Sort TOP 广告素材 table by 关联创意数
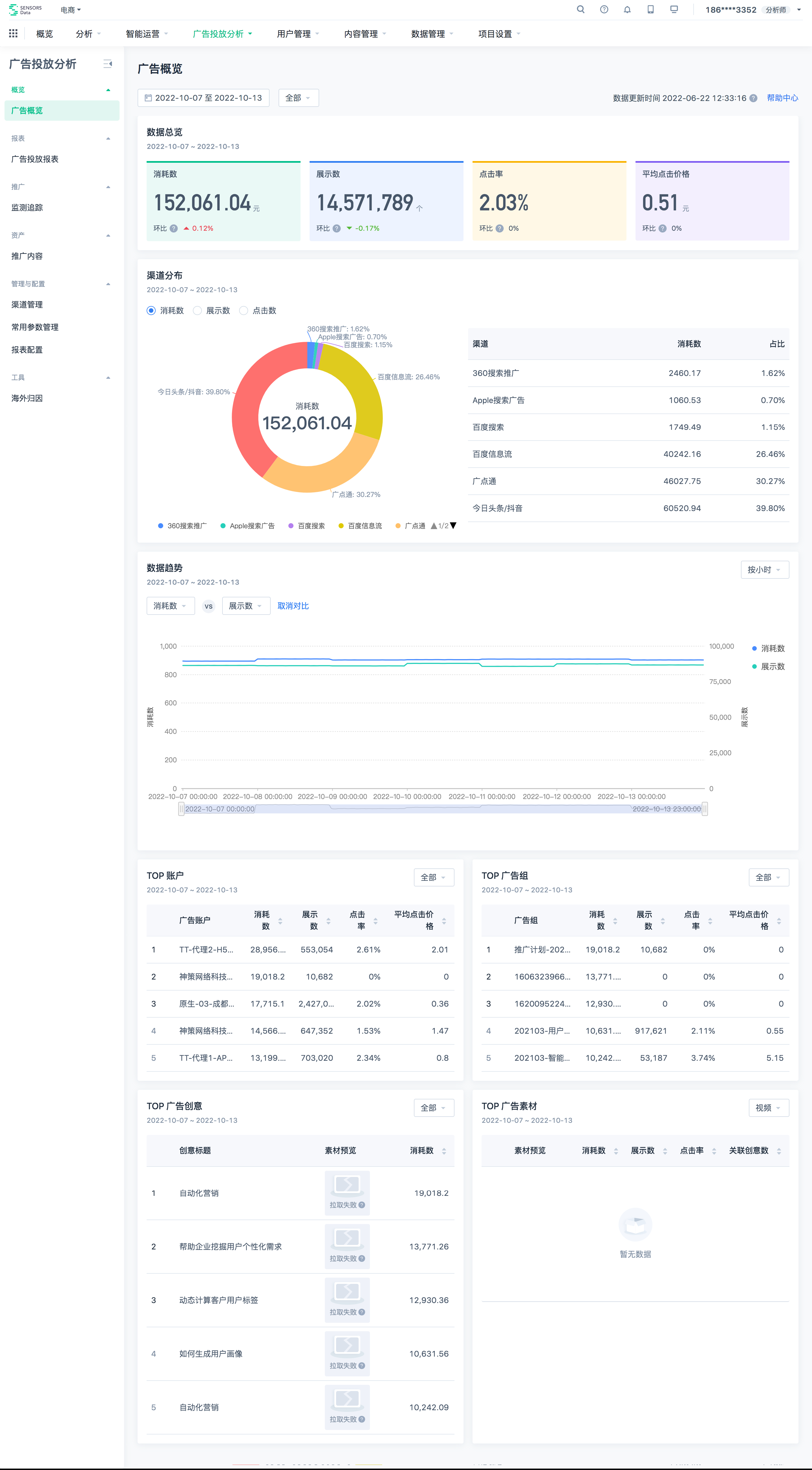The image size is (812, 1470). pyautogui.click(x=779, y=1151)
